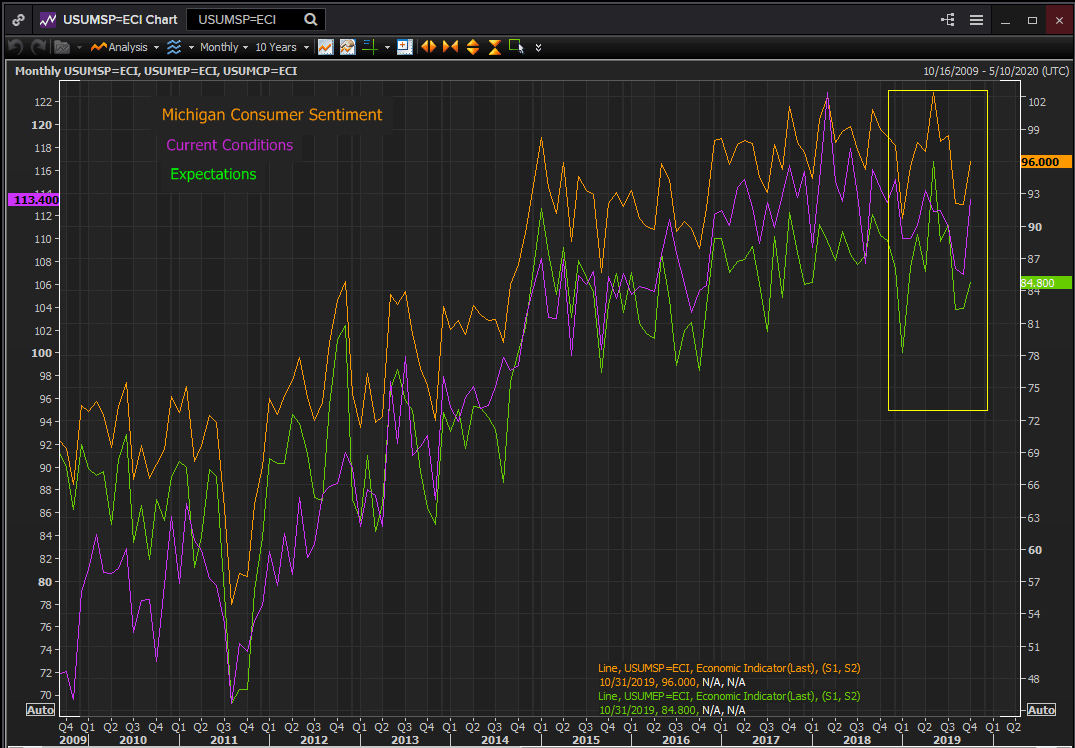Click the horizontal compress arrows icon
Screen dimensions: 1075x748
pos(450,47)
